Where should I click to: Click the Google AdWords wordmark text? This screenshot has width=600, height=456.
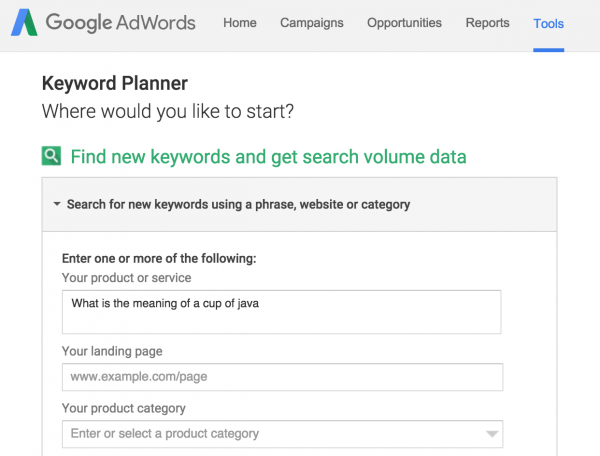tap(121, 23)
